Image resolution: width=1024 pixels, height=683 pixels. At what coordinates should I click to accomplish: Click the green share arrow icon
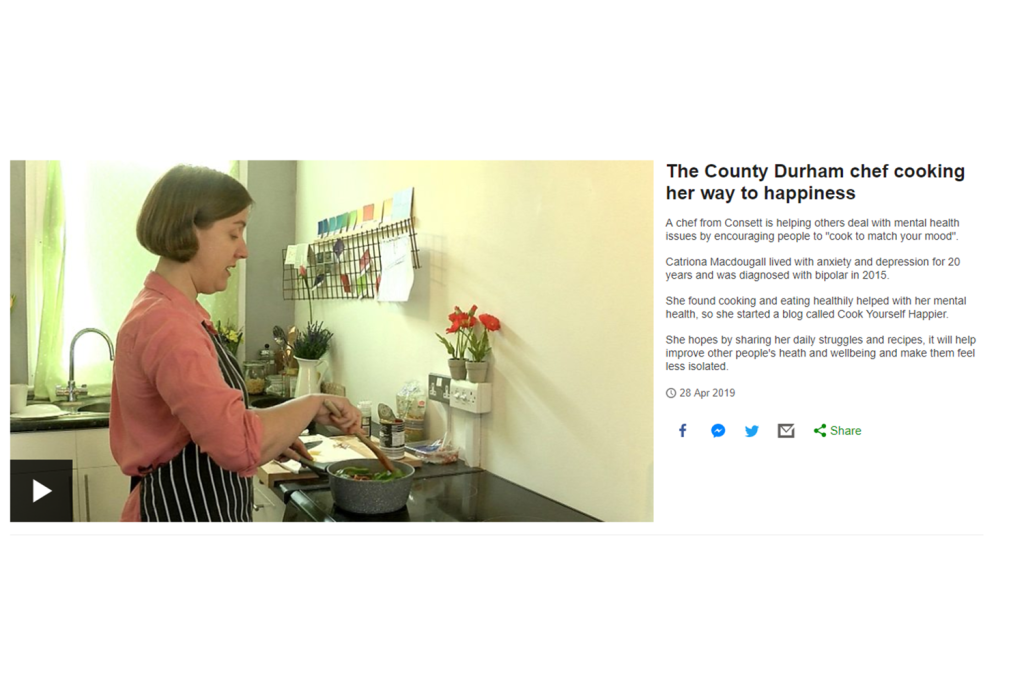[x=820, y=430]
